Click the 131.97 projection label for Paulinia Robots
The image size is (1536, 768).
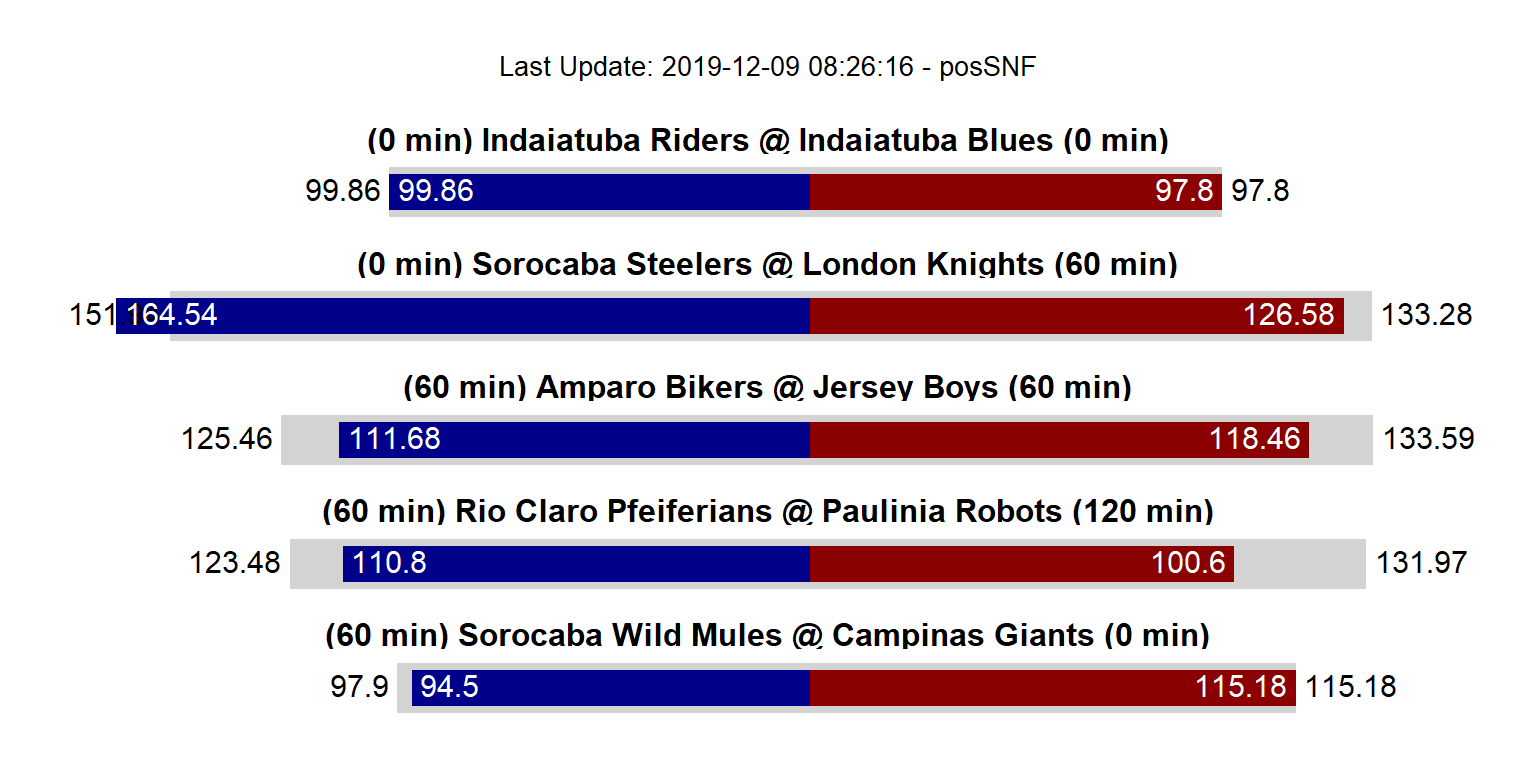pyautogui.click(x=1421, y=563)
